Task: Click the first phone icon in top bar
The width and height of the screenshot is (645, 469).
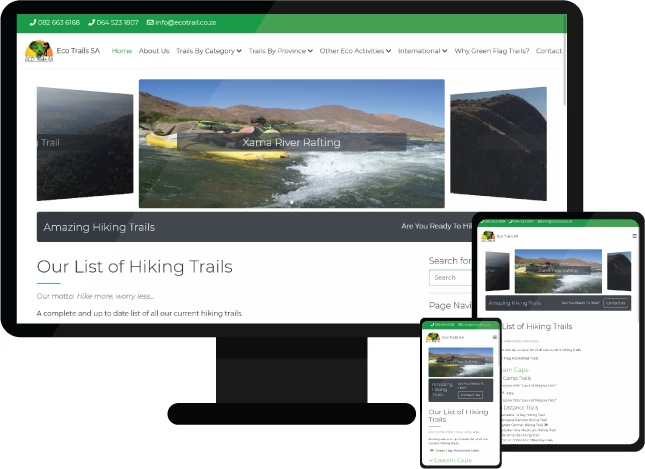Action: click(33, 22)
